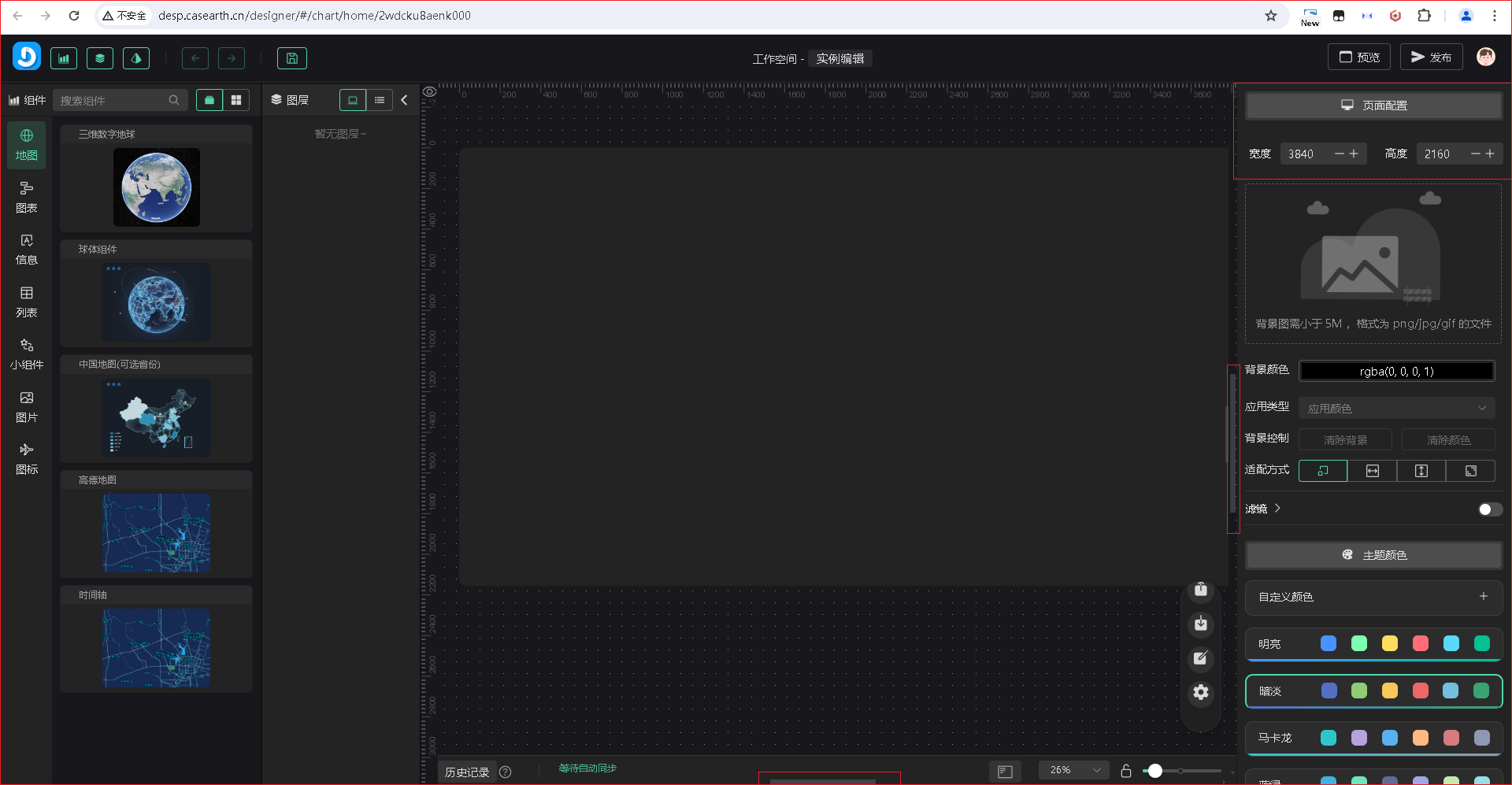1512x785 pixels.
Task: Switch the layers panel to list view
Action: pyautogui.click(x=380, y=100)
